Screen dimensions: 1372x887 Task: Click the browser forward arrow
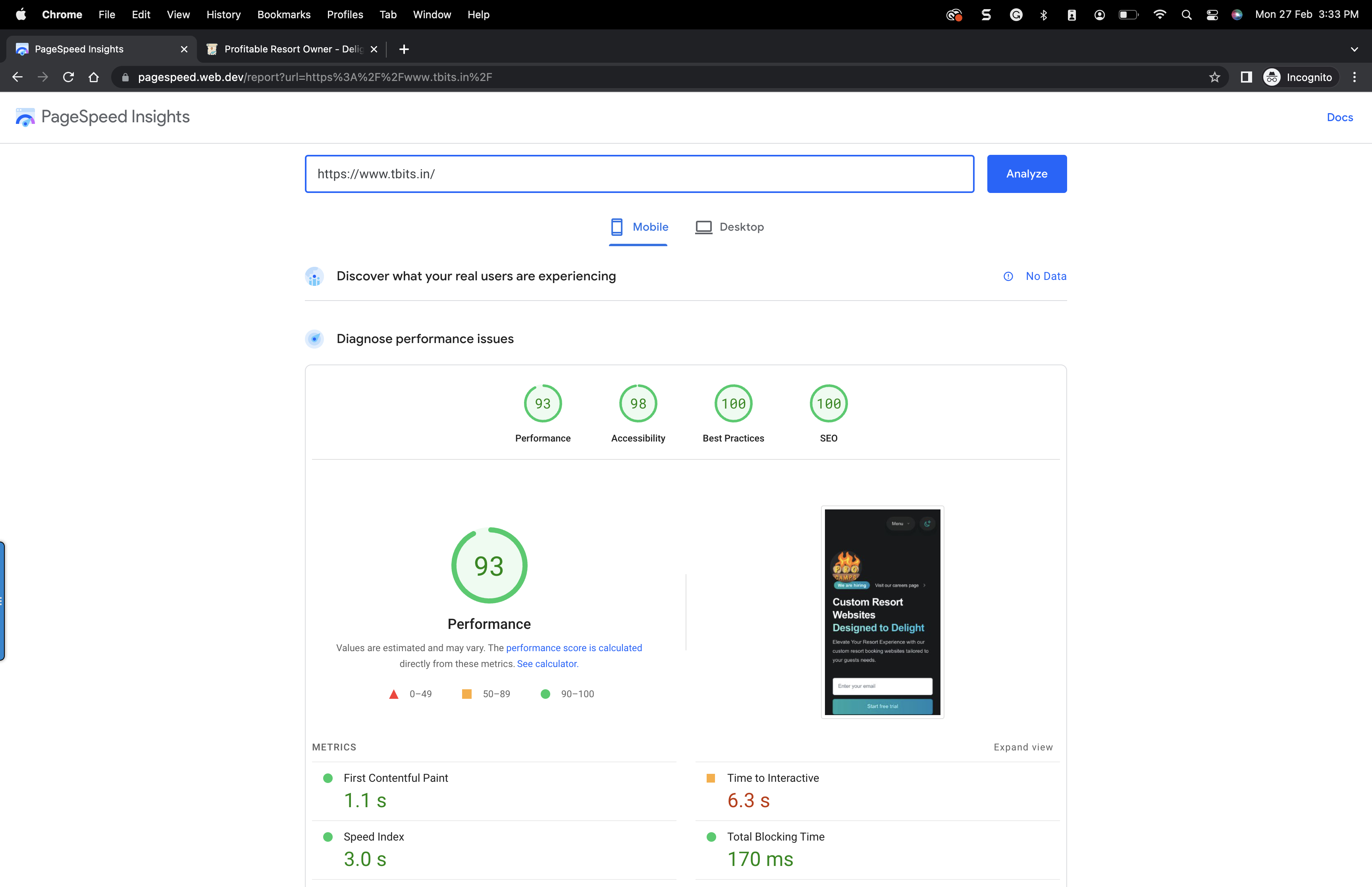42,77
